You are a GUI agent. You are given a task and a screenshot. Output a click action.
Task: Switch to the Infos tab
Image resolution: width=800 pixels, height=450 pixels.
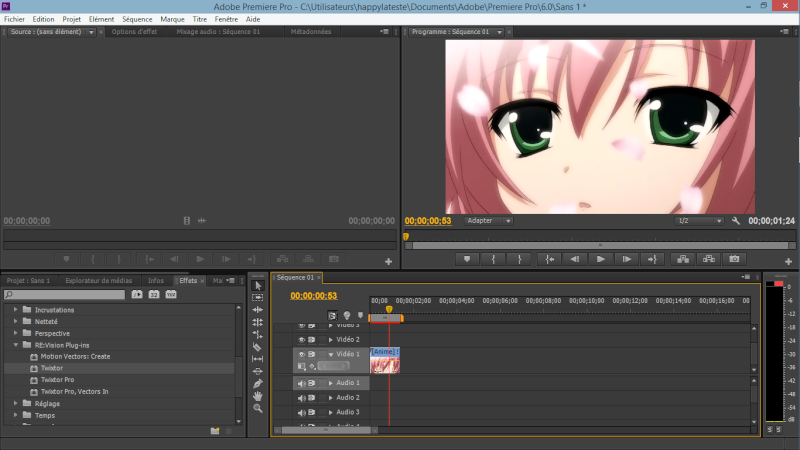(156, 281)
